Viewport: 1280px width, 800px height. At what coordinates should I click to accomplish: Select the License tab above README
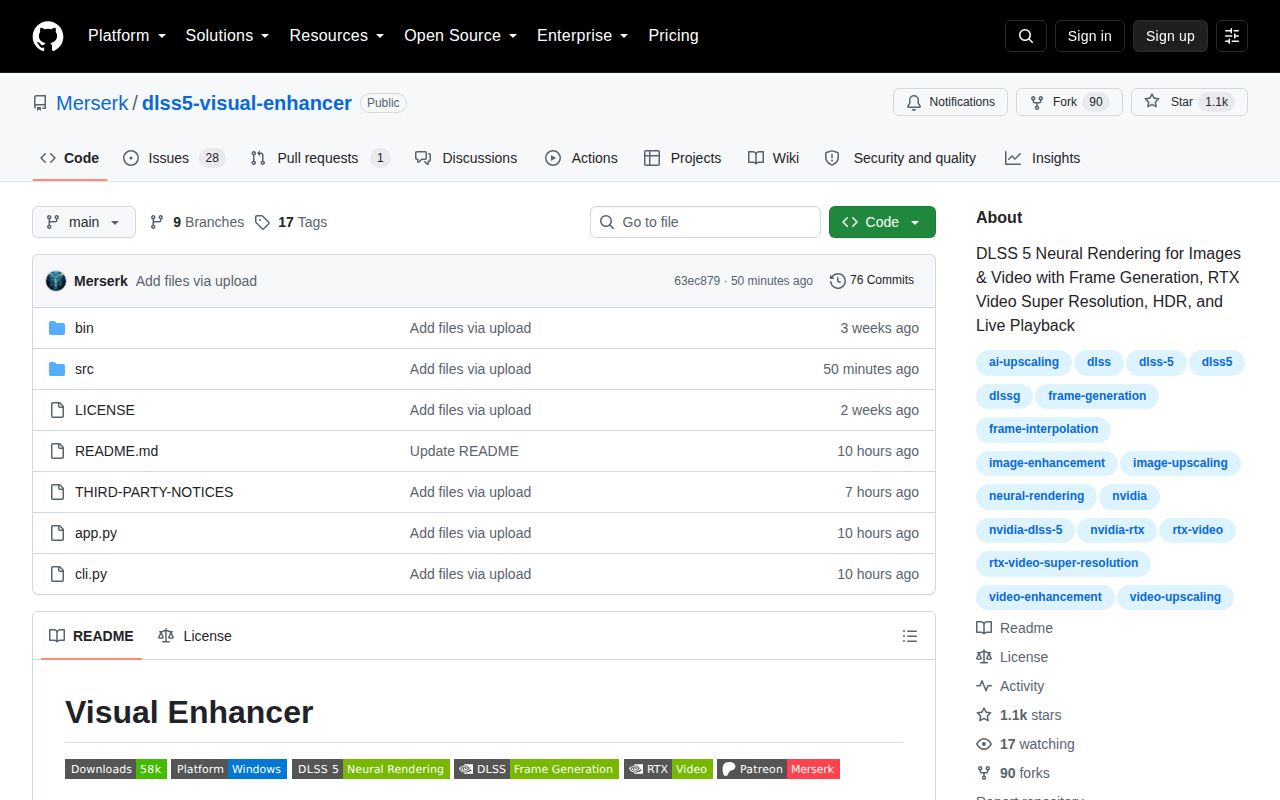click(x=195, y=636)
